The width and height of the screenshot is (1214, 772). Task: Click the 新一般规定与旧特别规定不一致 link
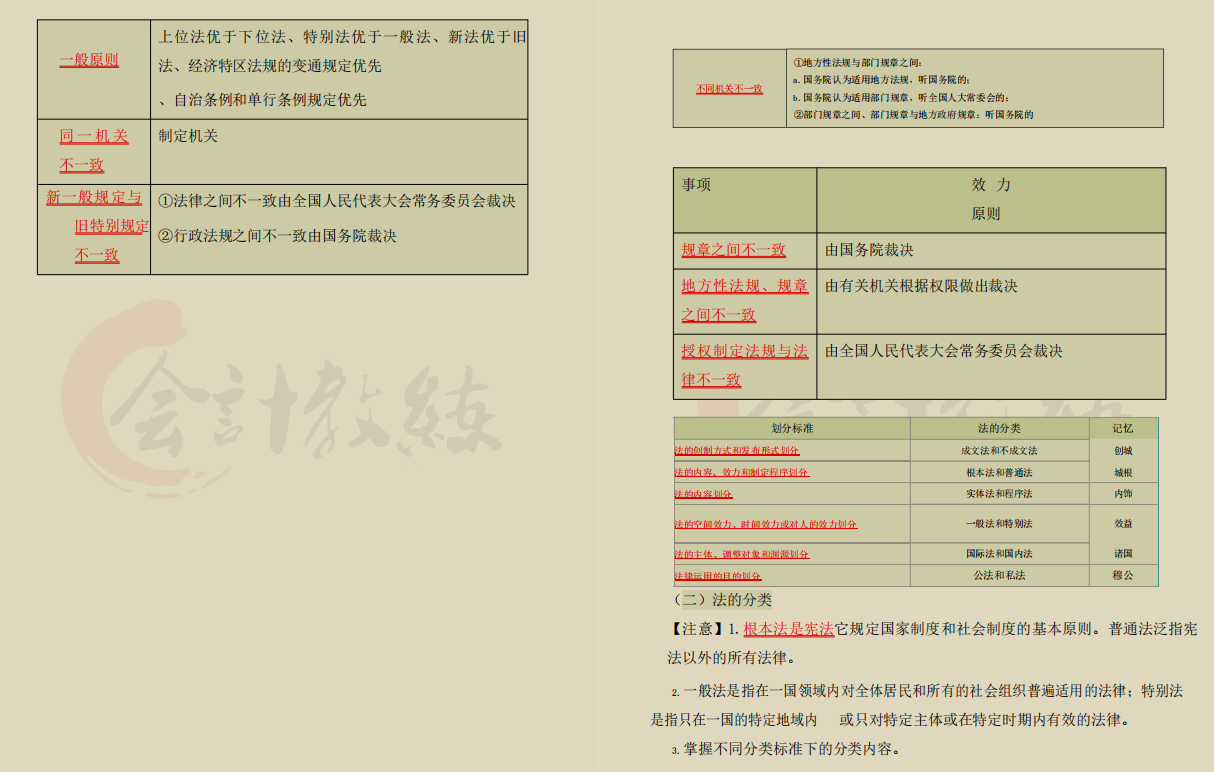[93, 228]
